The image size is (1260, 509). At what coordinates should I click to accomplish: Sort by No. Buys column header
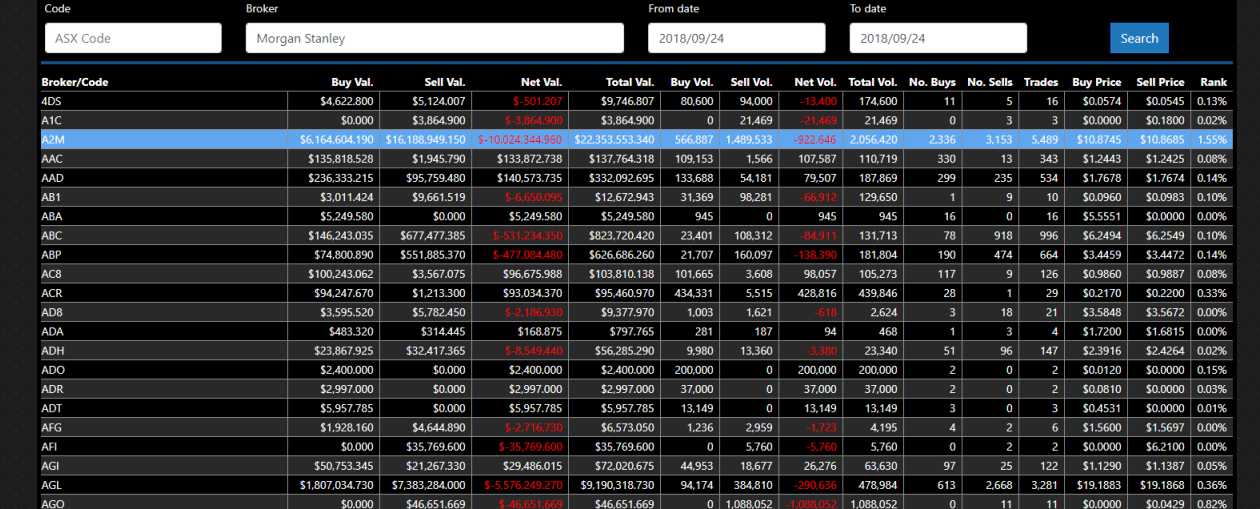tap(932, 82)
